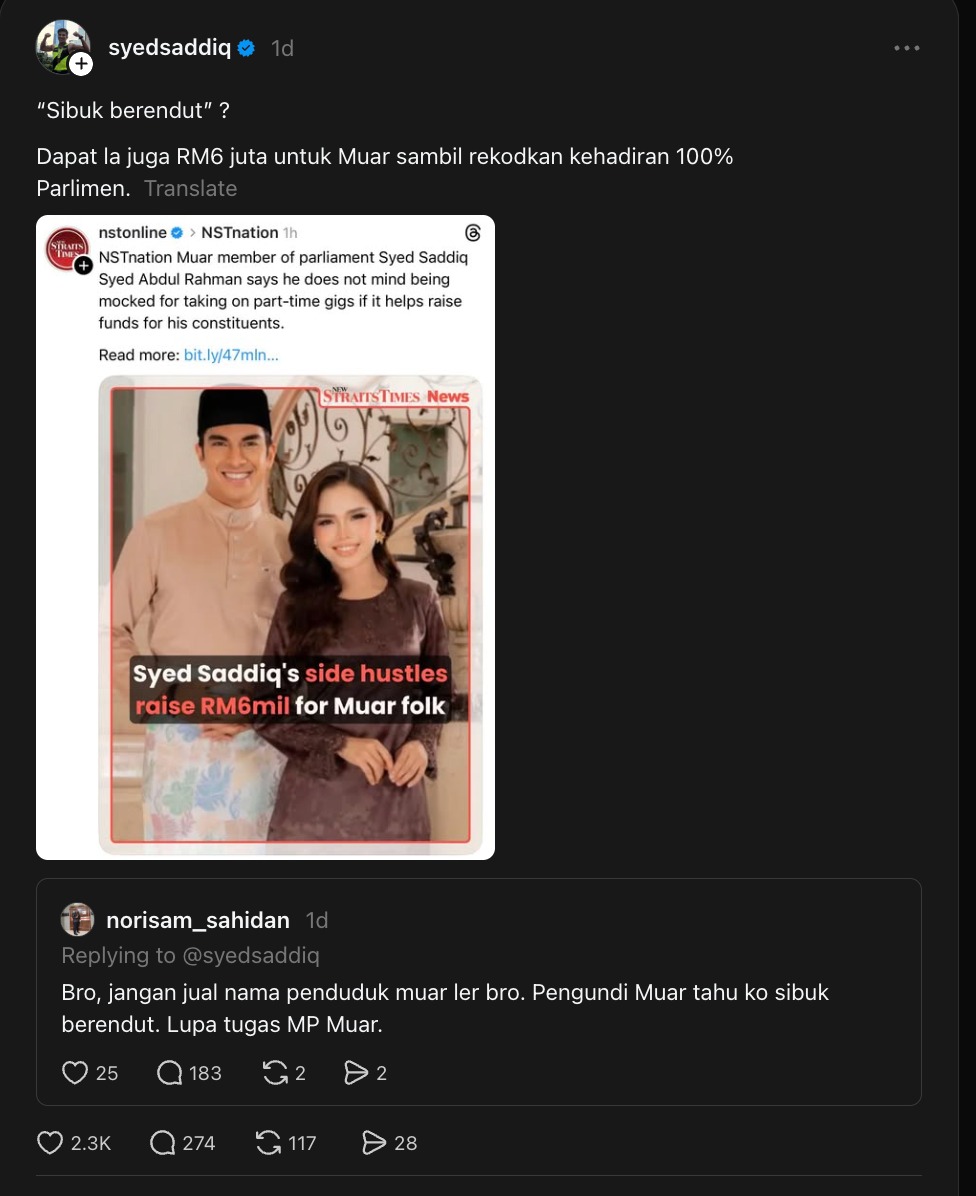This screenshot has height=1196, width=976.
Task: Share syedsaddiq's post via send icon
Action: [x=372, y=1142]
